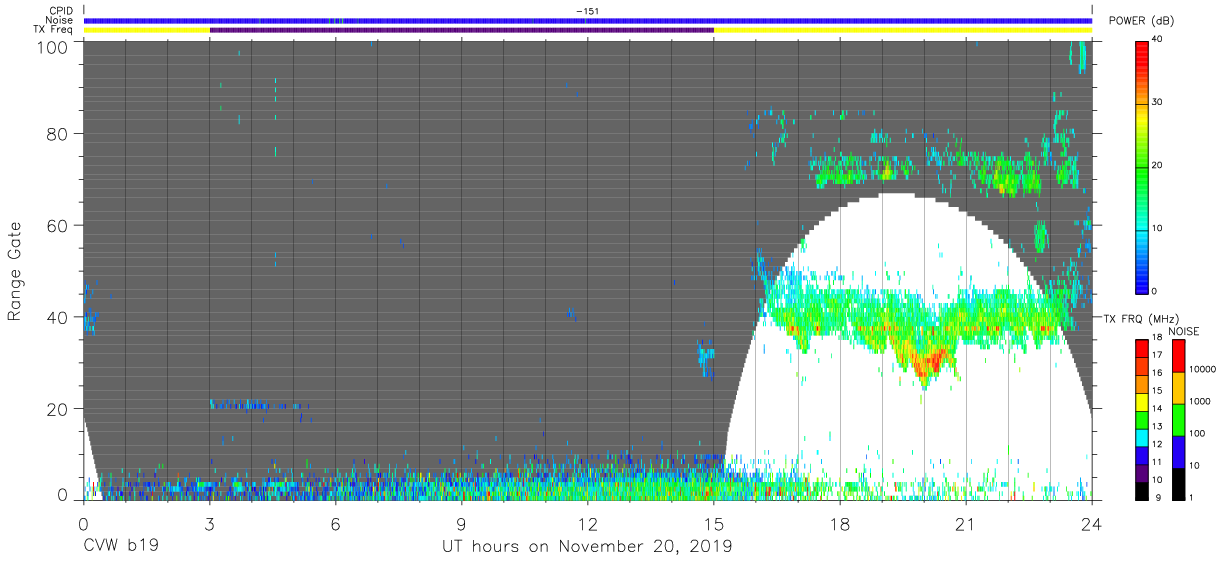Click the hour 12 tick on the time axis

[x=587, y=522]
